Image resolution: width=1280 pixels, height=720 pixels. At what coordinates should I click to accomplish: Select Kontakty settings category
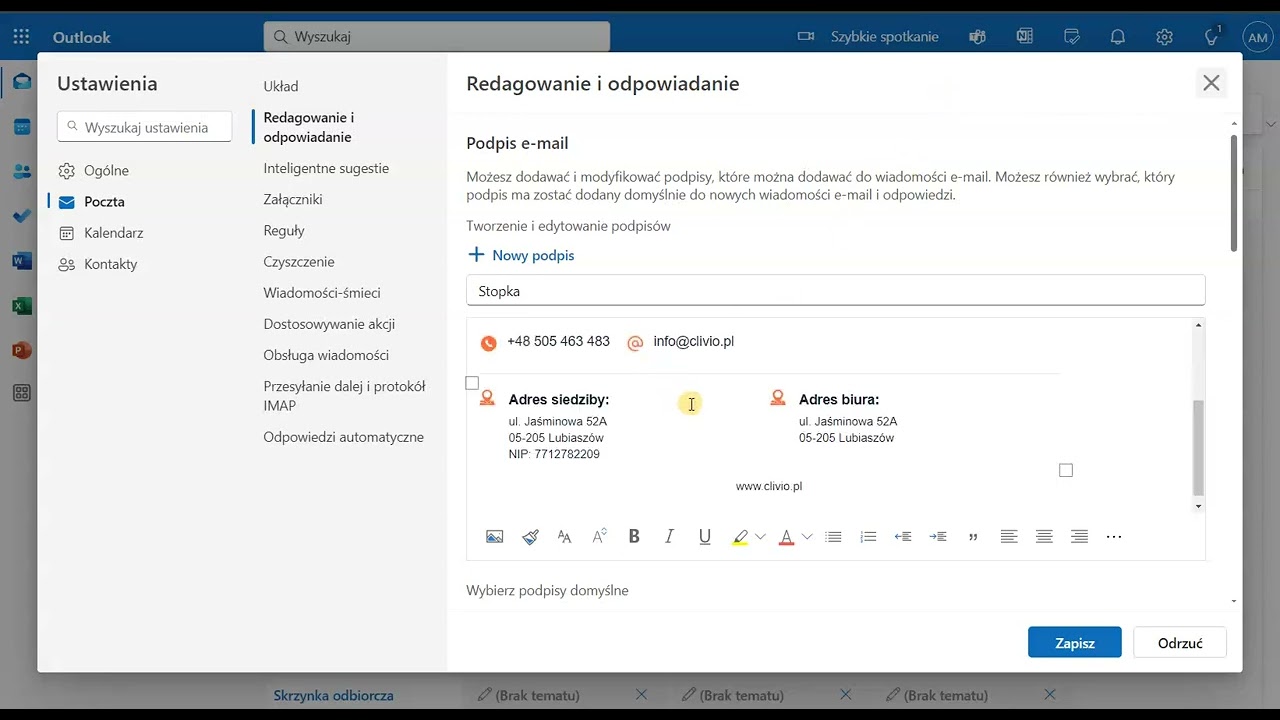pos(98,264)
